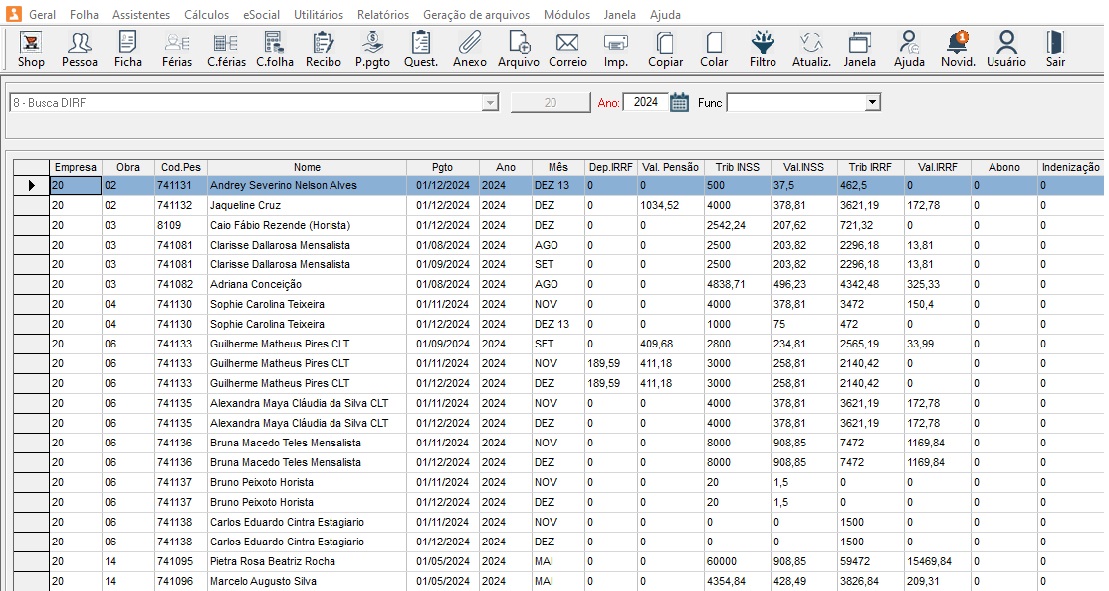Open Recibo from the toolbar
Viewport: 1109px width, 591px height.
pyautogui.click(x=323, y=48)
